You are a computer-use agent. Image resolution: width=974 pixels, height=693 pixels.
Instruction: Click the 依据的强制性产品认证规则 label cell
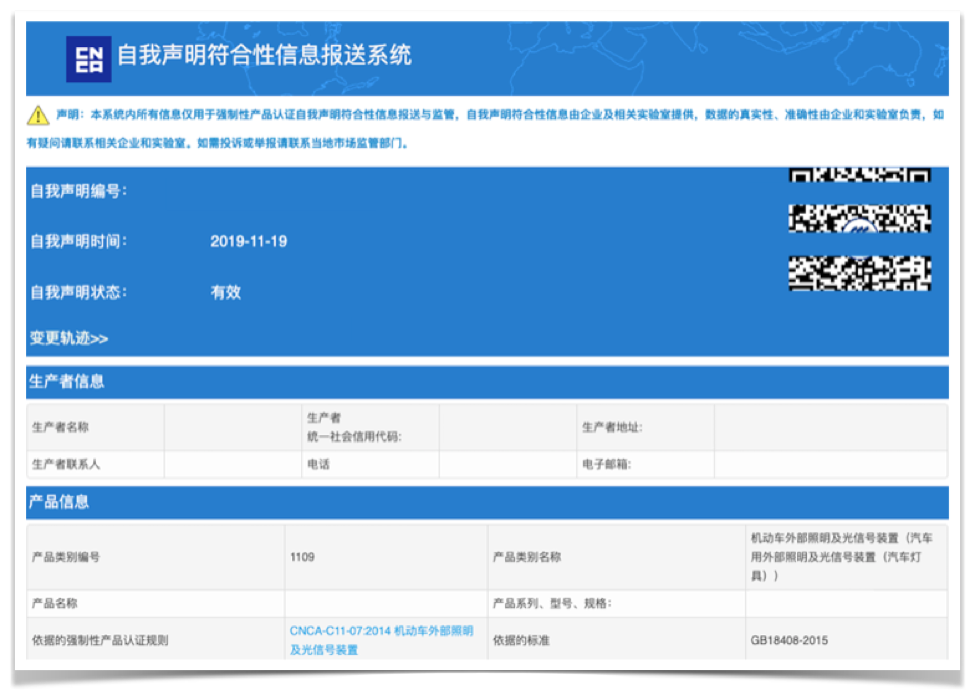coord(156,640)
